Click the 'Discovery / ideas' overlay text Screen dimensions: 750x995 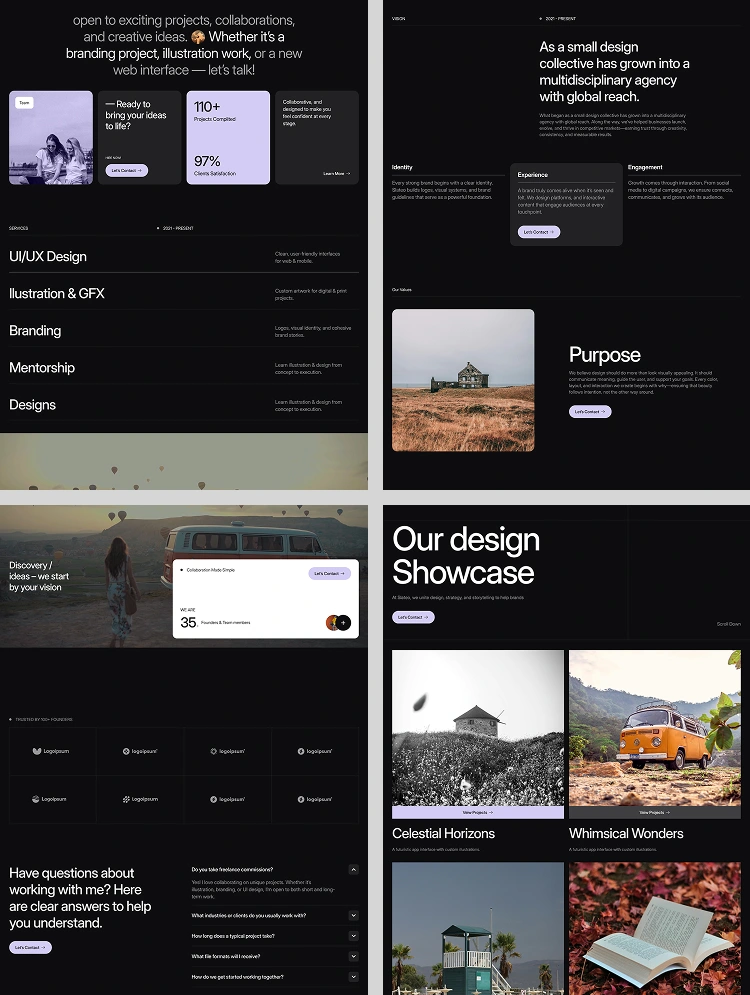click(39, 576)
